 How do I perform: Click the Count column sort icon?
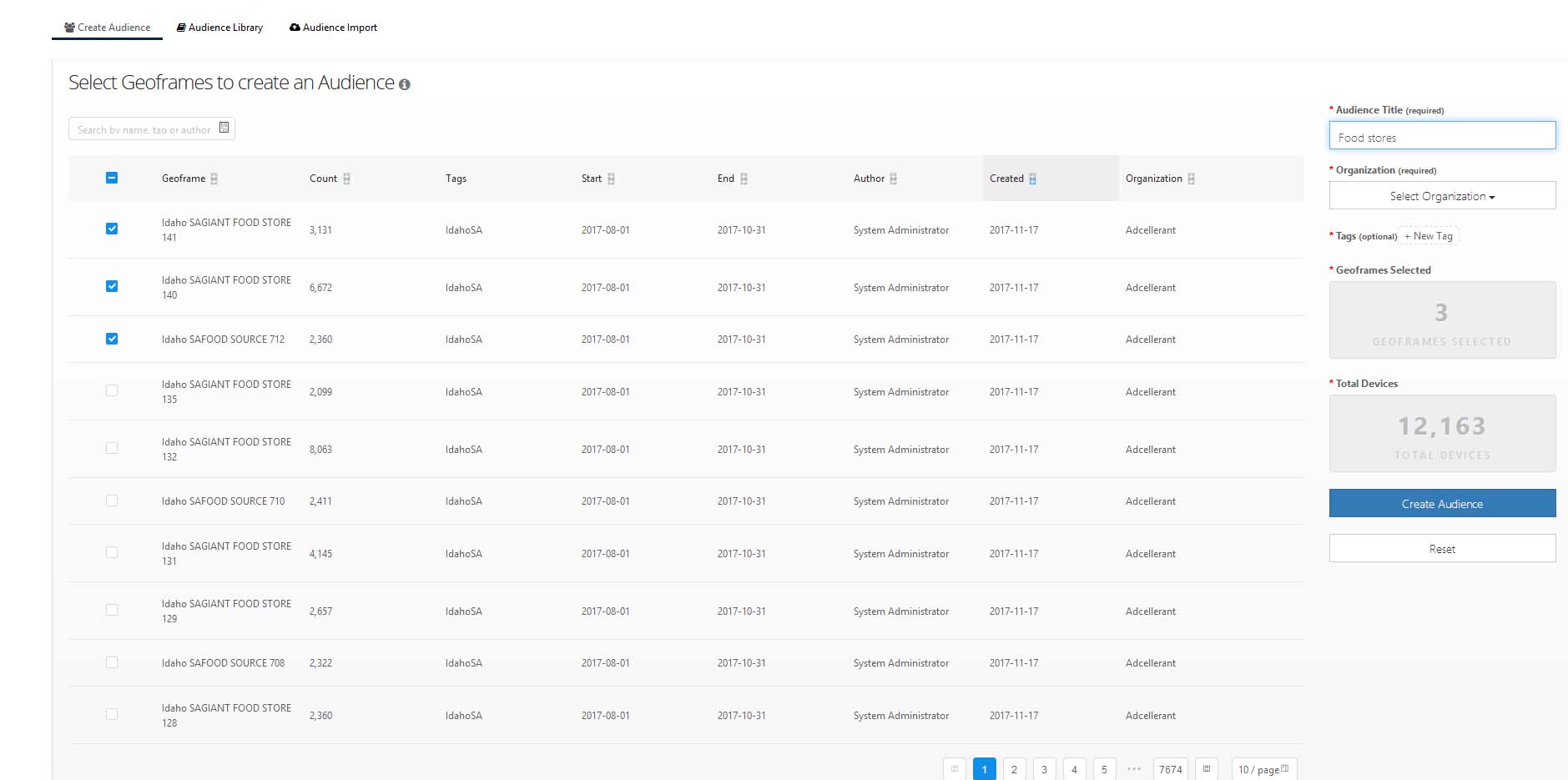(x=347, y=179)
